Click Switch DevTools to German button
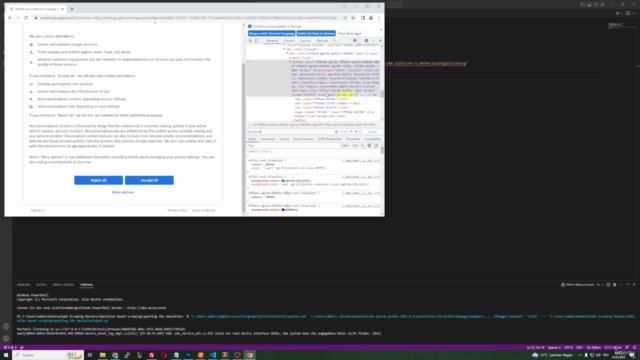 click(316, 33)
